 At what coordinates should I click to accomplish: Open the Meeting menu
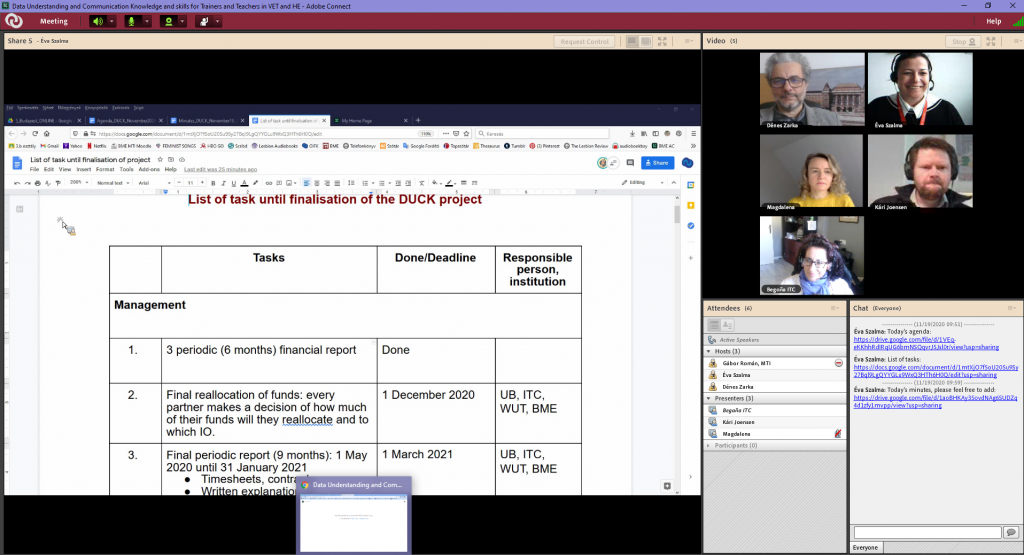click(54, 21)
